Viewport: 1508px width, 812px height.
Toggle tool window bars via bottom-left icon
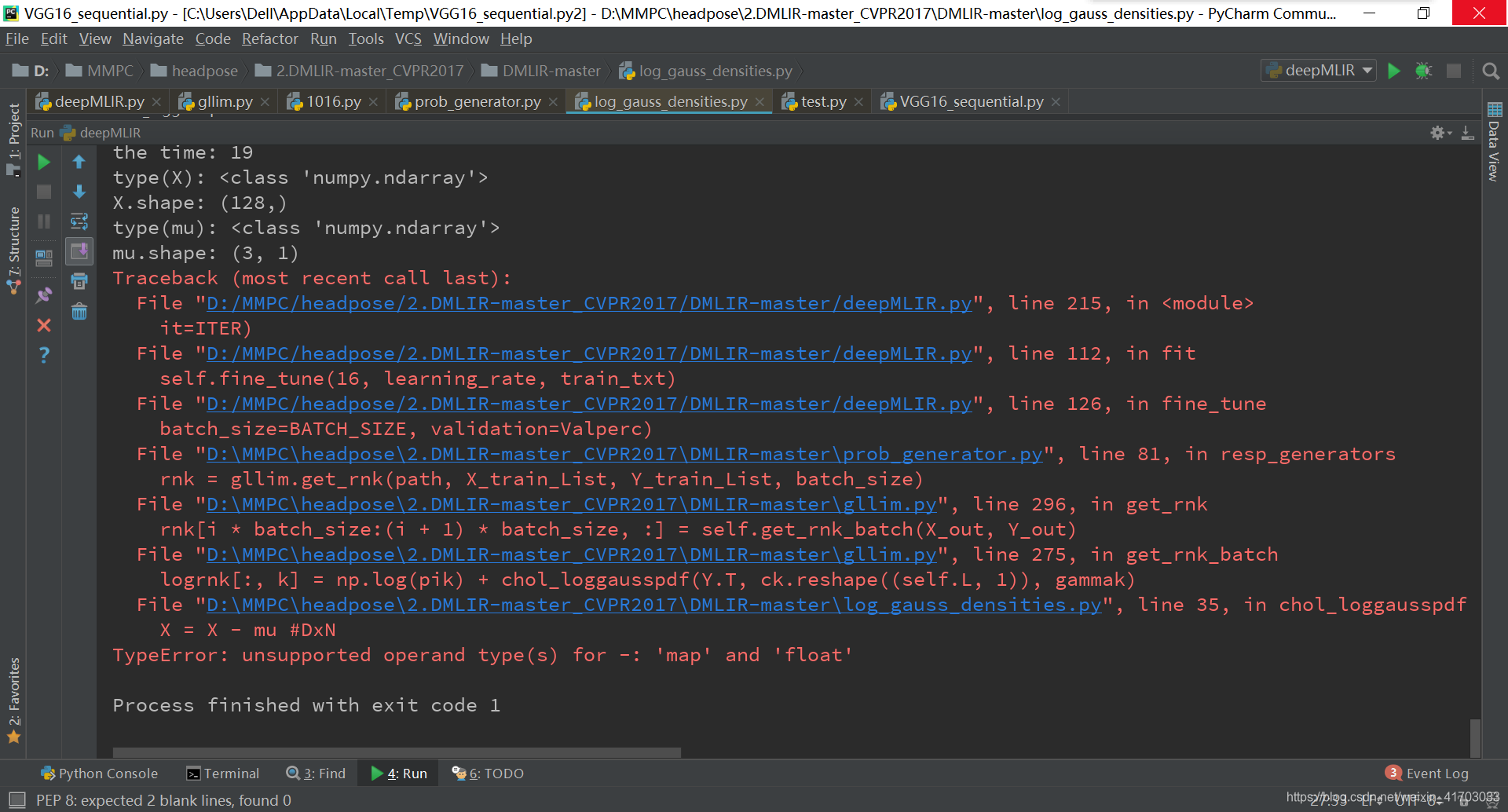point(16,800)
